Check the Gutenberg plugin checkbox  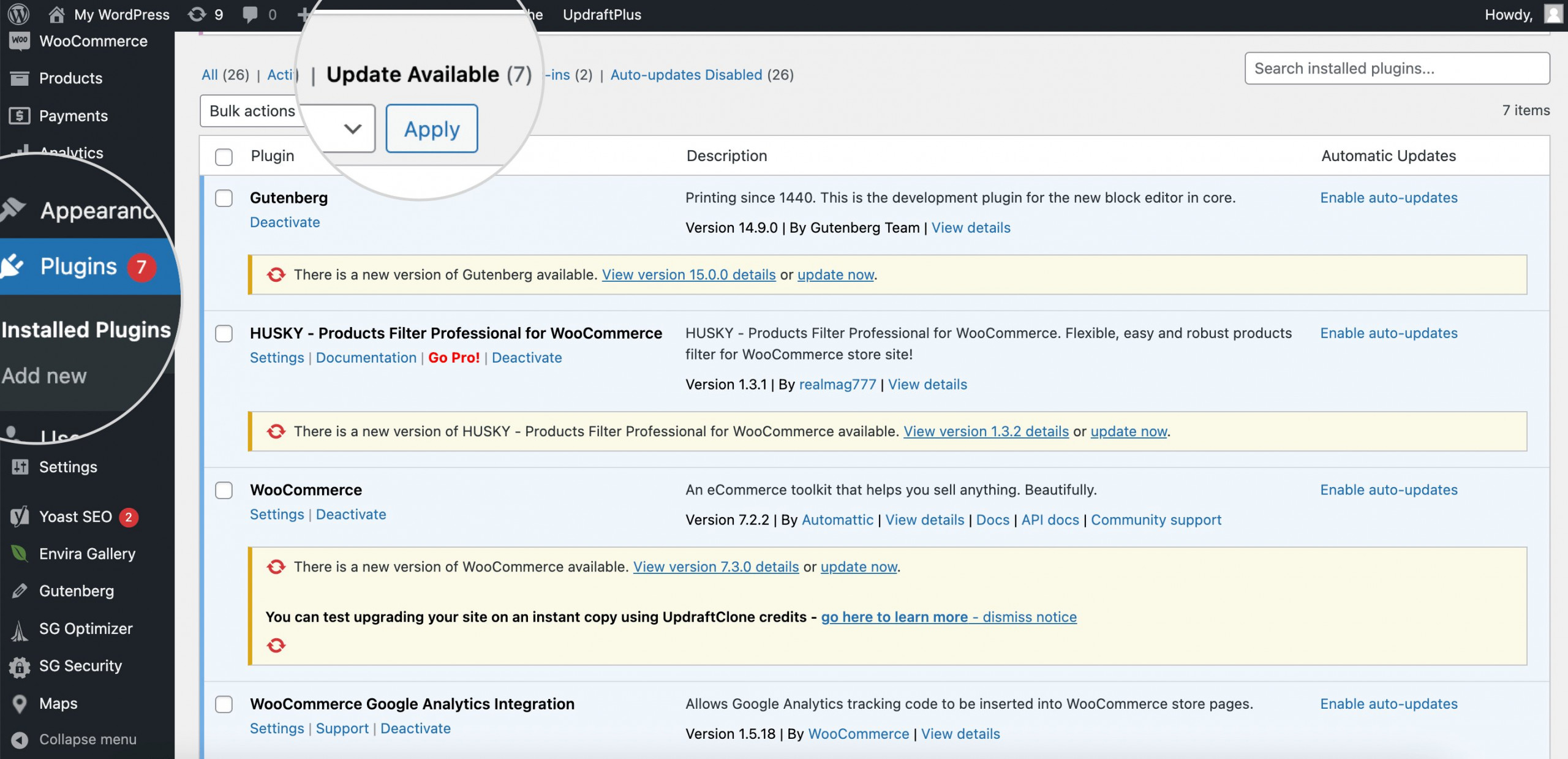pos(224,198)
